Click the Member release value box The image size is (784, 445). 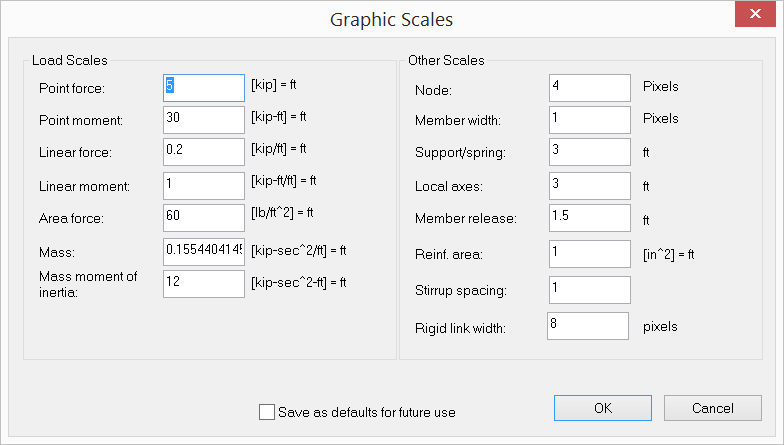[589, 218]
